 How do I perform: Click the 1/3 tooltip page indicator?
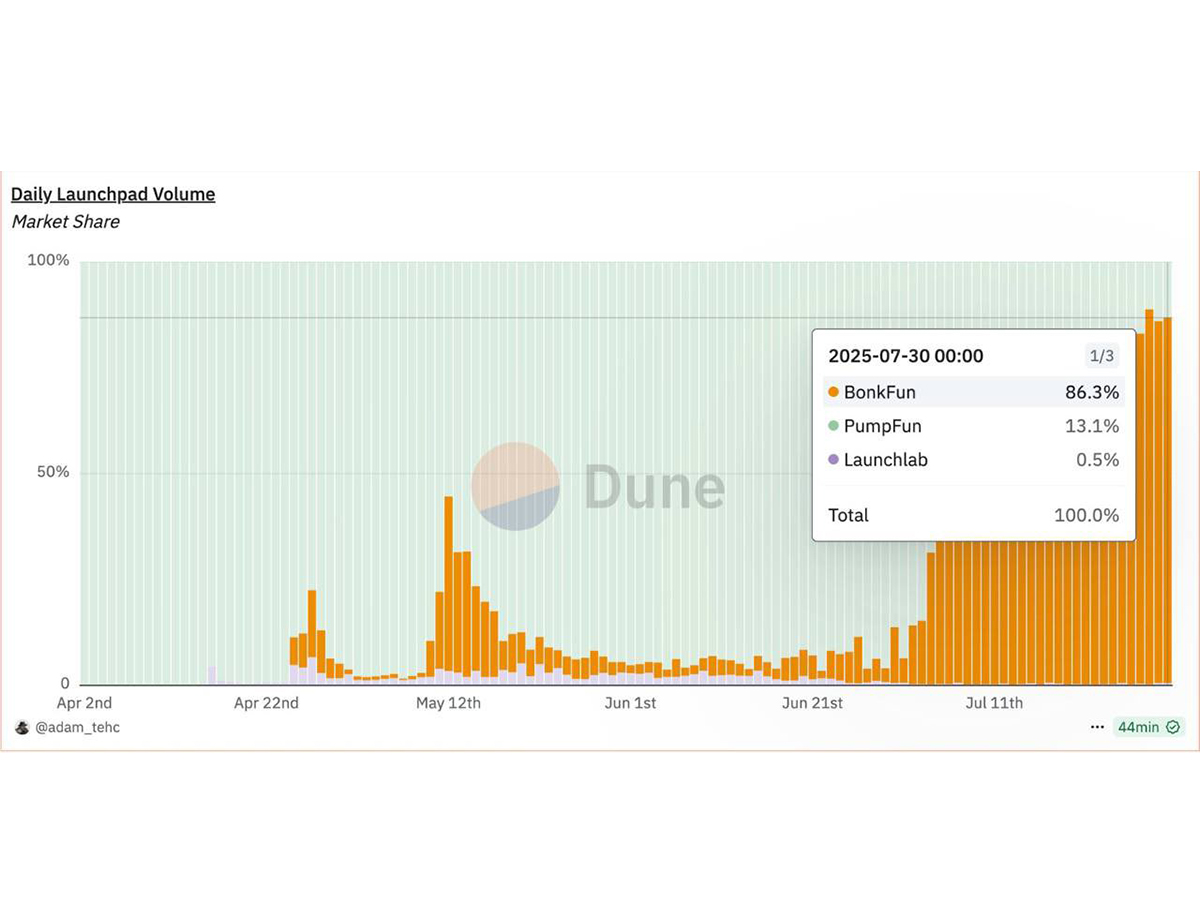1101,355
